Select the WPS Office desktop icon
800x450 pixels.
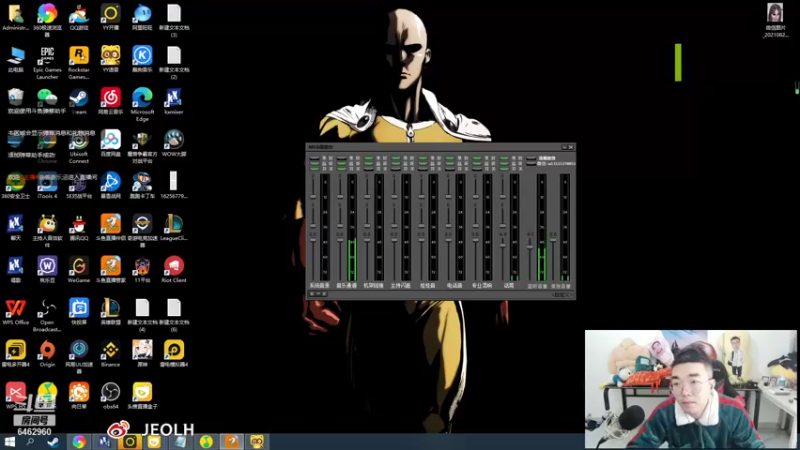[x=15, y=312]
